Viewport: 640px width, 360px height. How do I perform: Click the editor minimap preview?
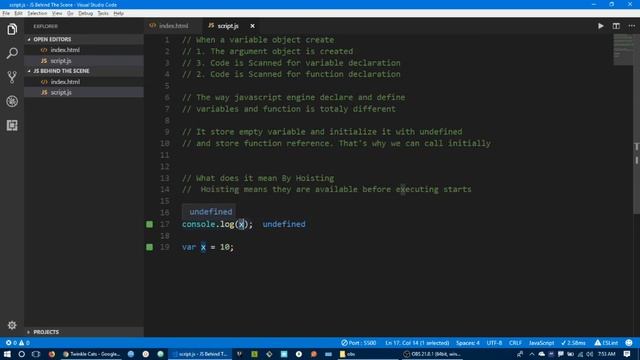click(623, 49)
